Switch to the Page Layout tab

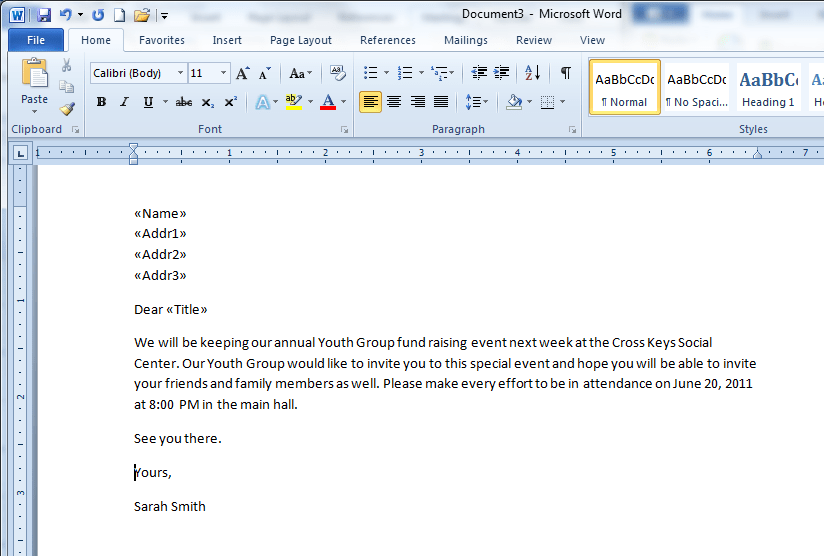pyautogui.click(x=301, y=40)
